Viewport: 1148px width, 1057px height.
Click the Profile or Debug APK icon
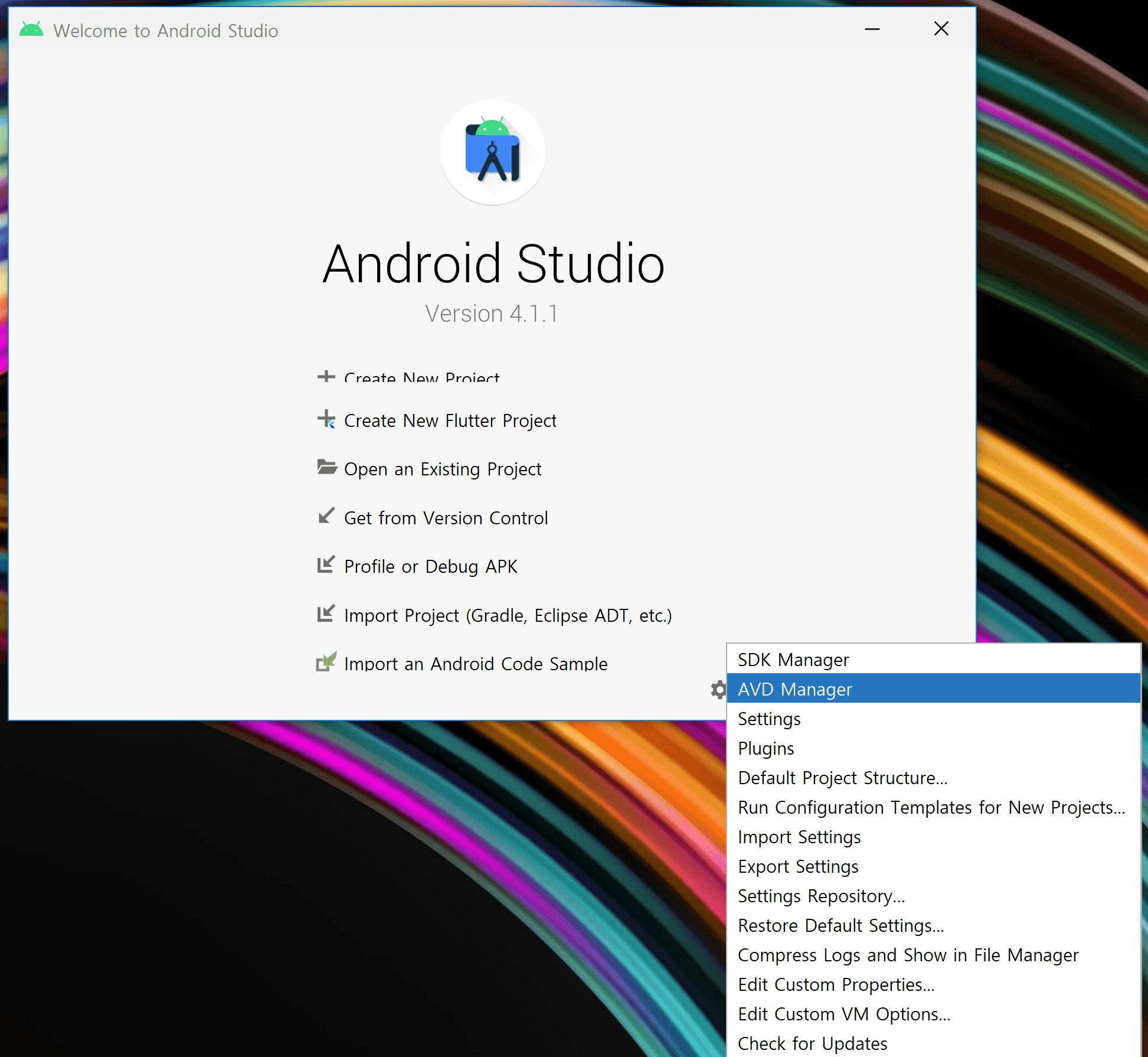tap(326, 565)
